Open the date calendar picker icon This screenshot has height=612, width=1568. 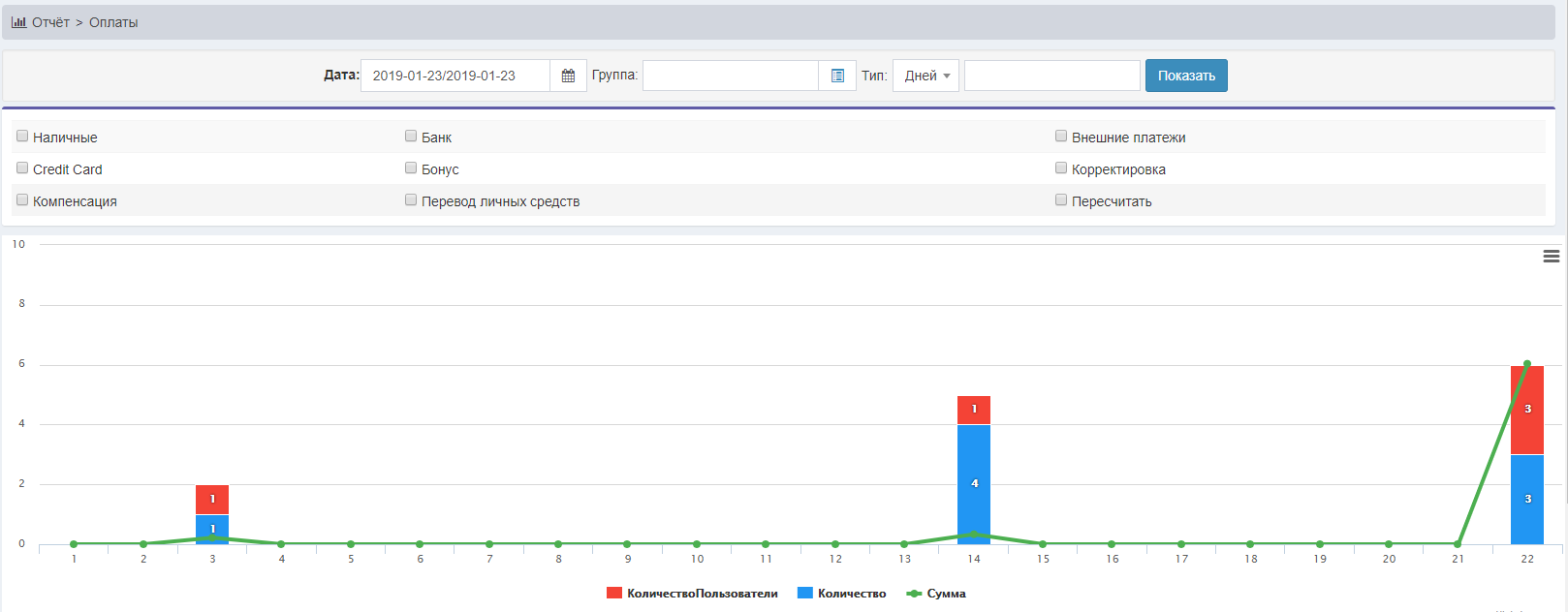[568, 76]
